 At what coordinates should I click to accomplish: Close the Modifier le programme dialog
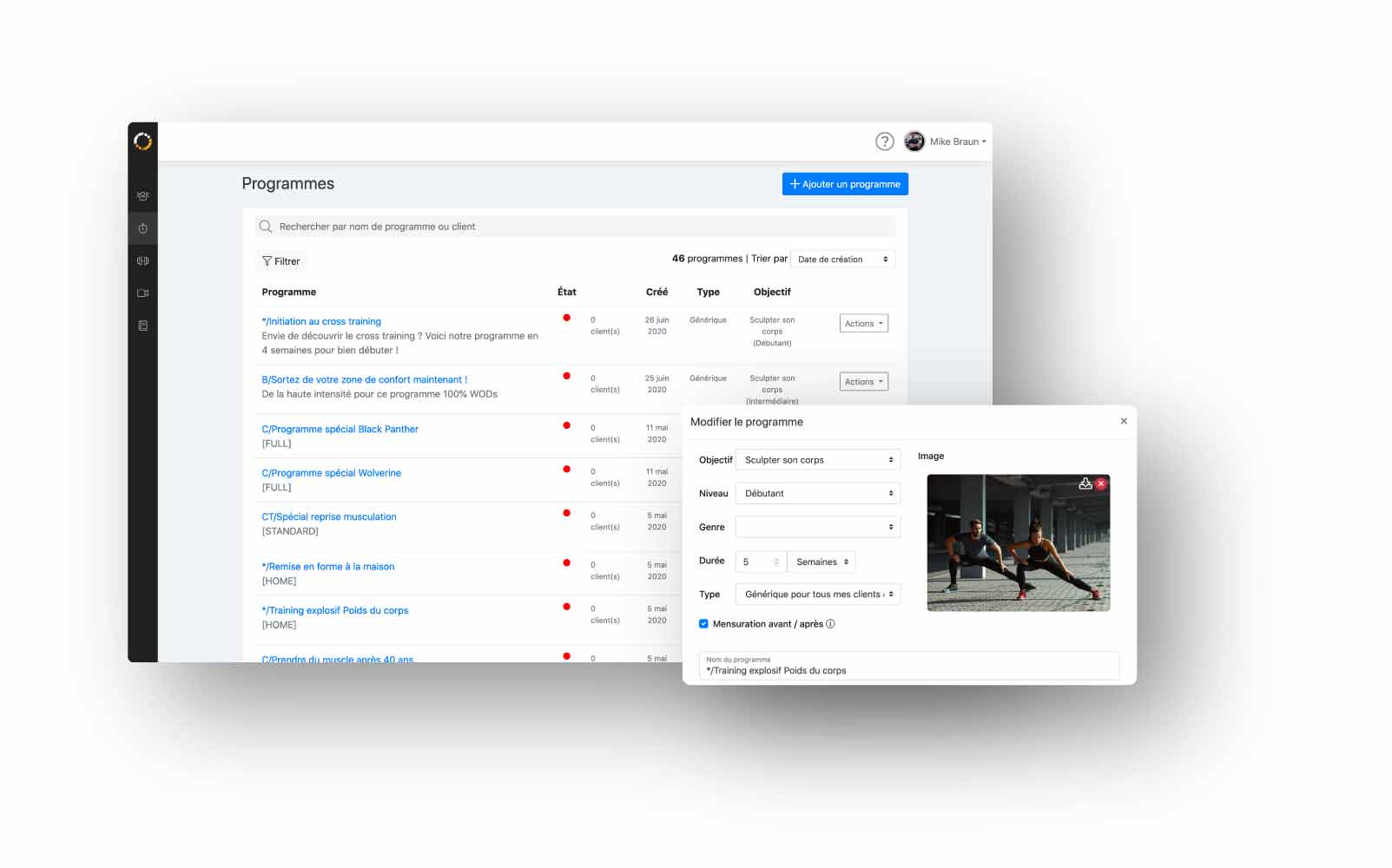coord(1123,421)
